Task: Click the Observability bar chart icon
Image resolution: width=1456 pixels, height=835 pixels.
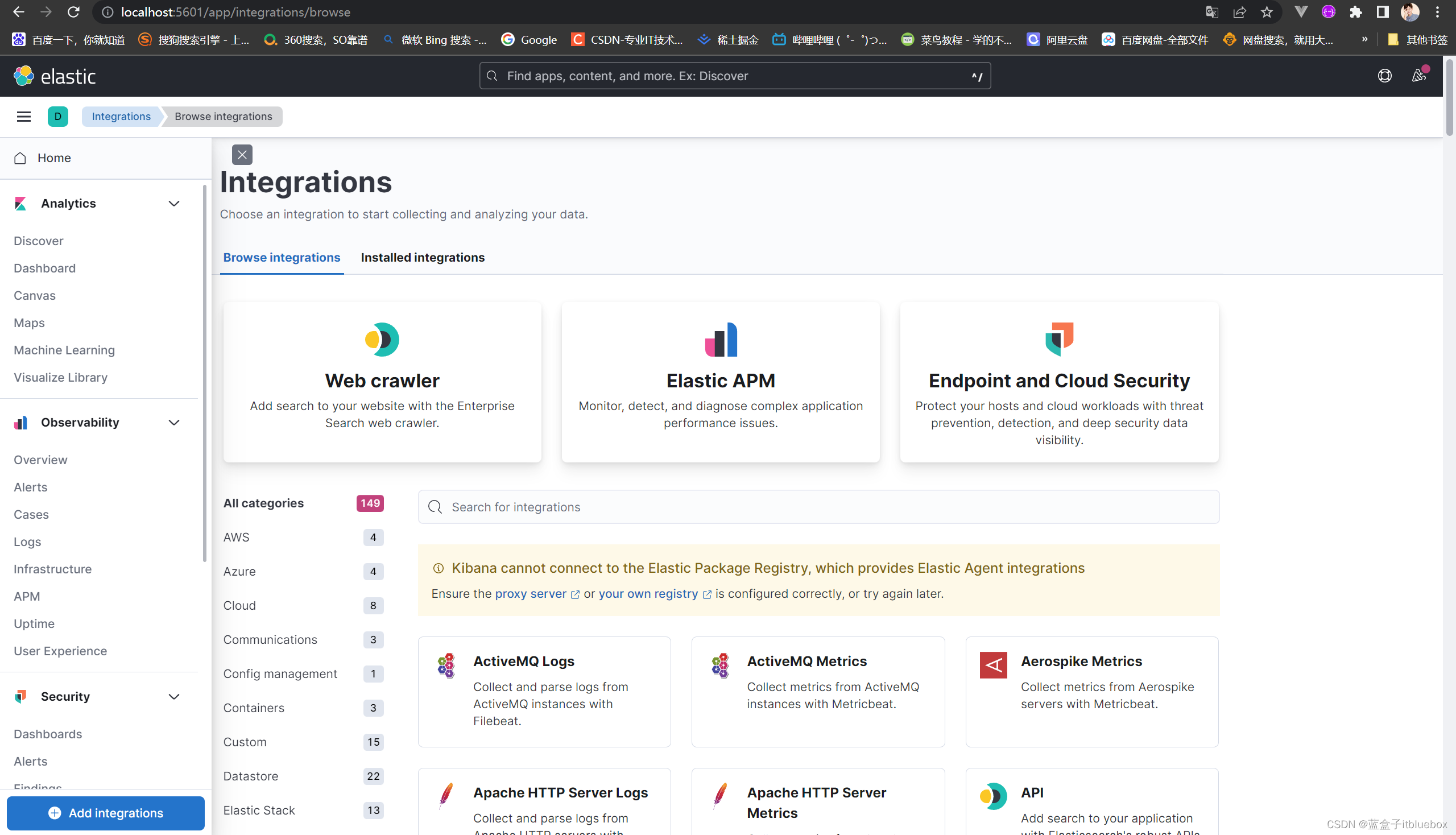Action: [20, 423]
